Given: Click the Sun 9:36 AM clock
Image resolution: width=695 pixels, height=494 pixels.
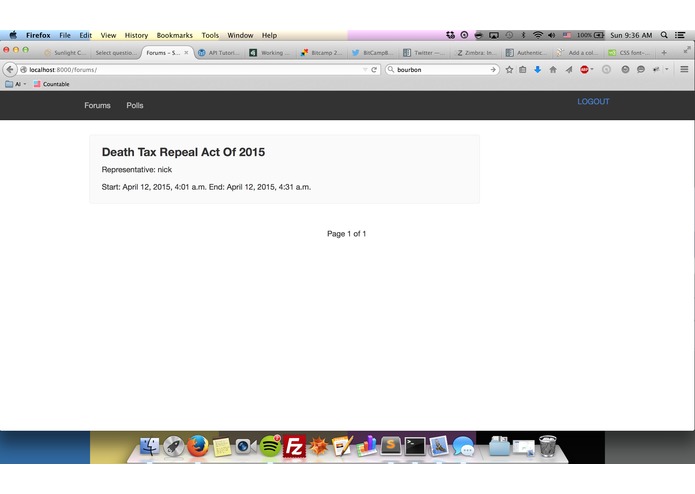Looking at the screenshot, I should click(x=631, y=35).
